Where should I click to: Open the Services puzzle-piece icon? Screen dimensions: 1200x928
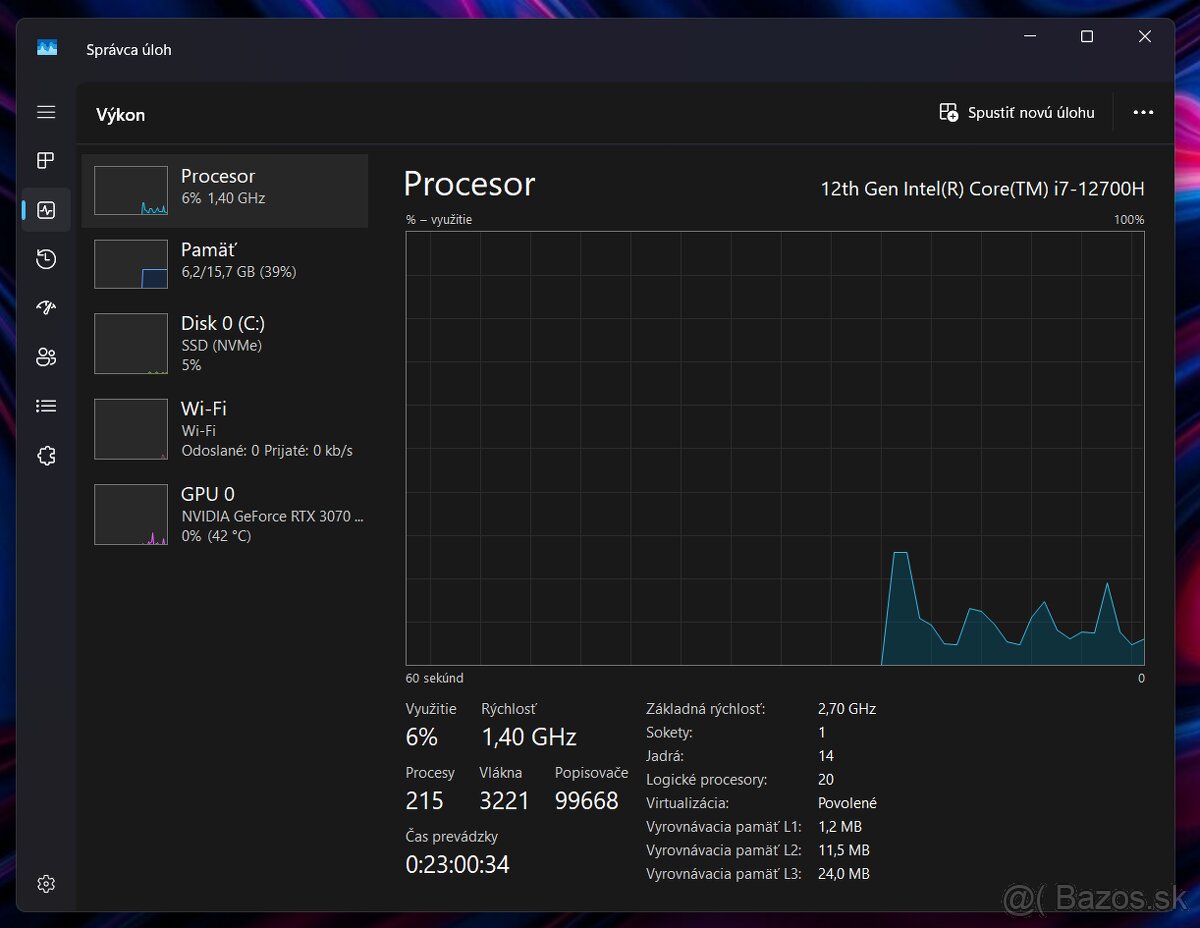(46, 455)
